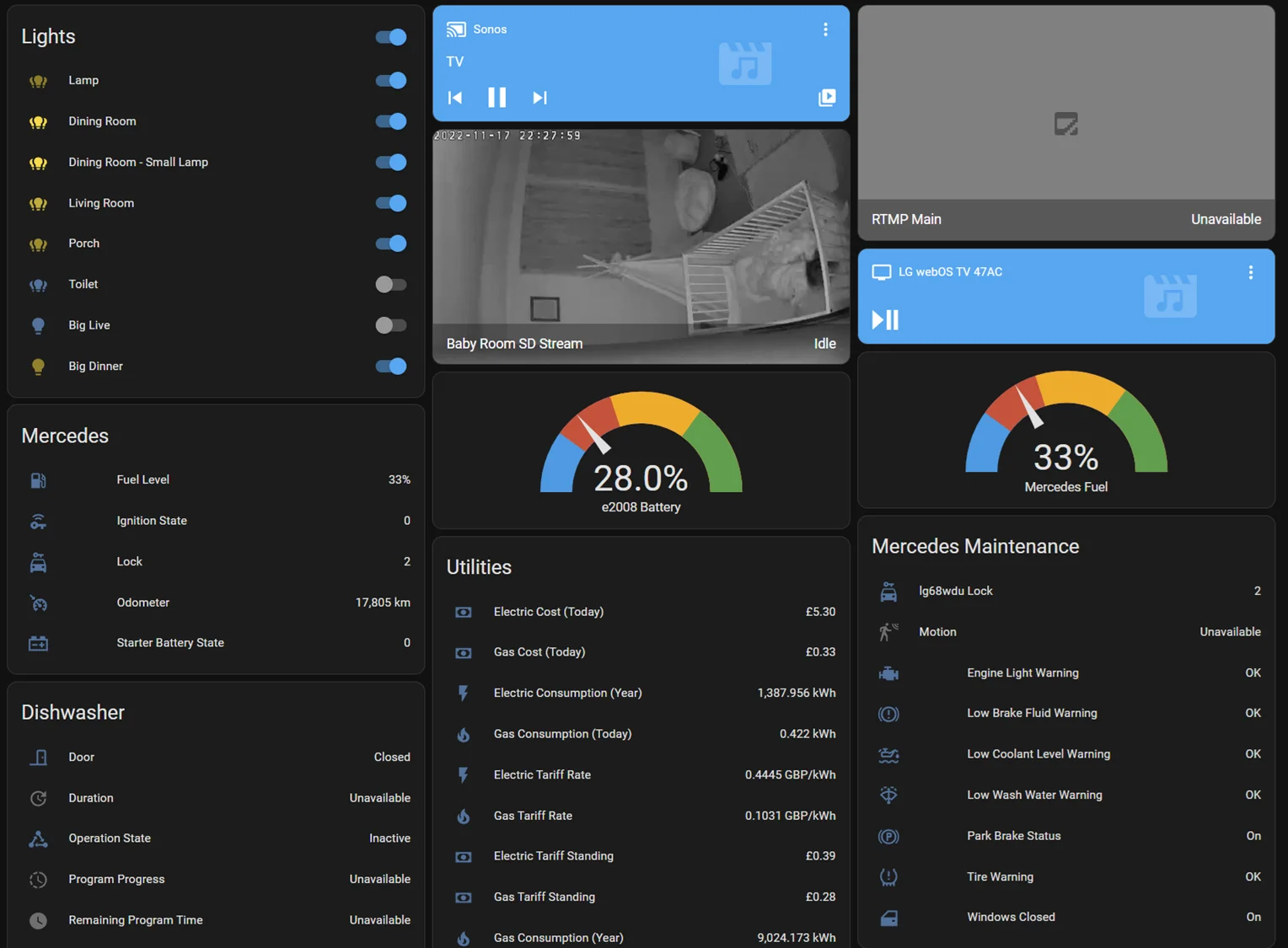
Task: Enable the Toilet light switch
Action: (391, 285)
